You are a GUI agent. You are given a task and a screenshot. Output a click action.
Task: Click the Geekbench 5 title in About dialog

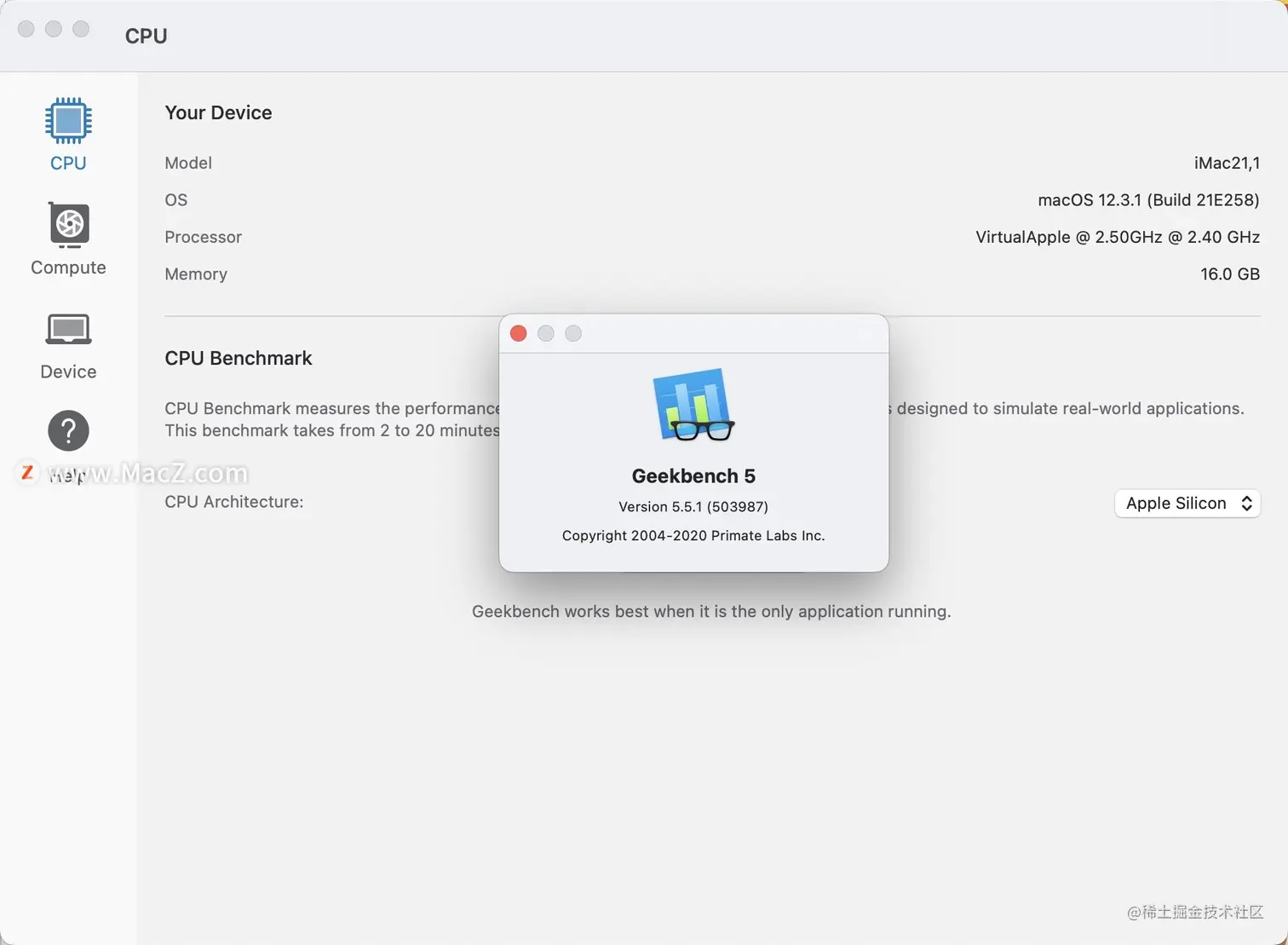pyautogui.click(x=693, y=475)
